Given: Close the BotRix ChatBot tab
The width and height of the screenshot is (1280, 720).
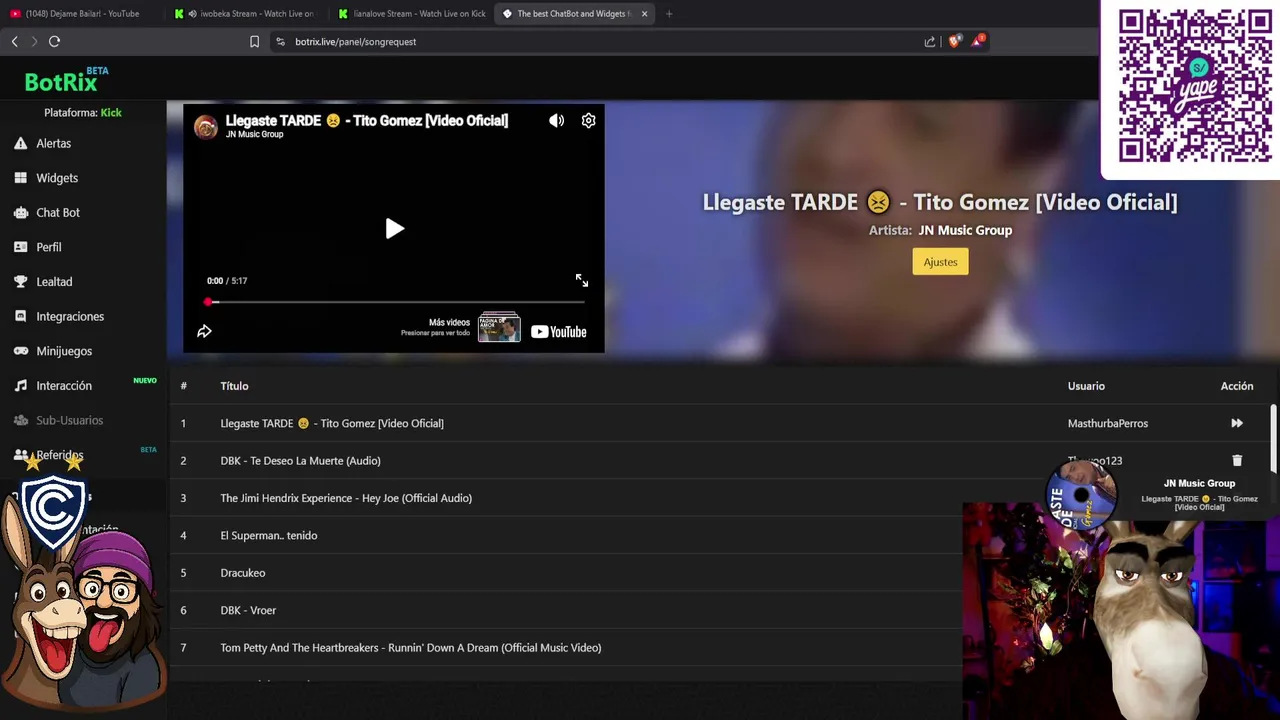Looking at the screenshot, I should coord(644,14).
